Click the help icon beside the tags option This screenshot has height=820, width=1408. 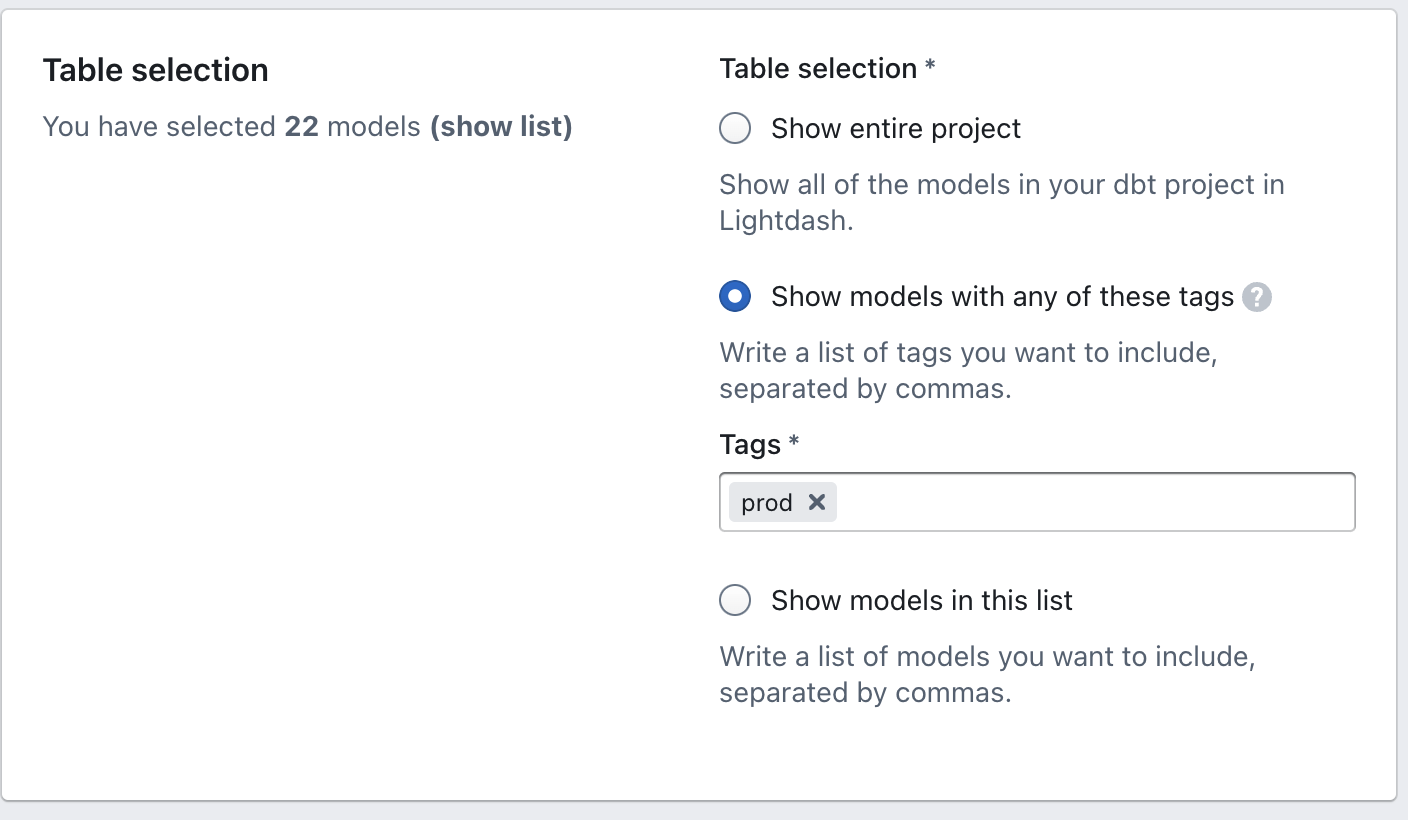pyautogui.click(x=1257, y=297)
